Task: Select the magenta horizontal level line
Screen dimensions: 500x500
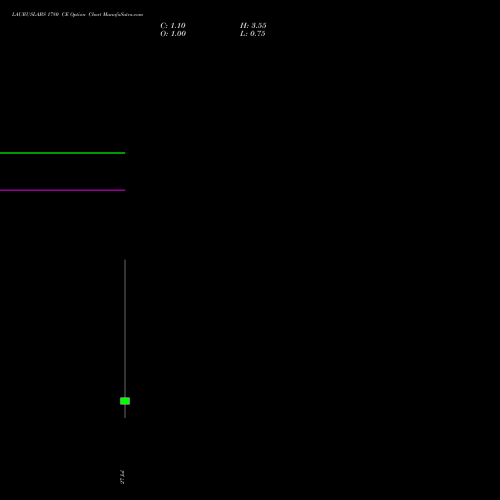Action: 62,190
